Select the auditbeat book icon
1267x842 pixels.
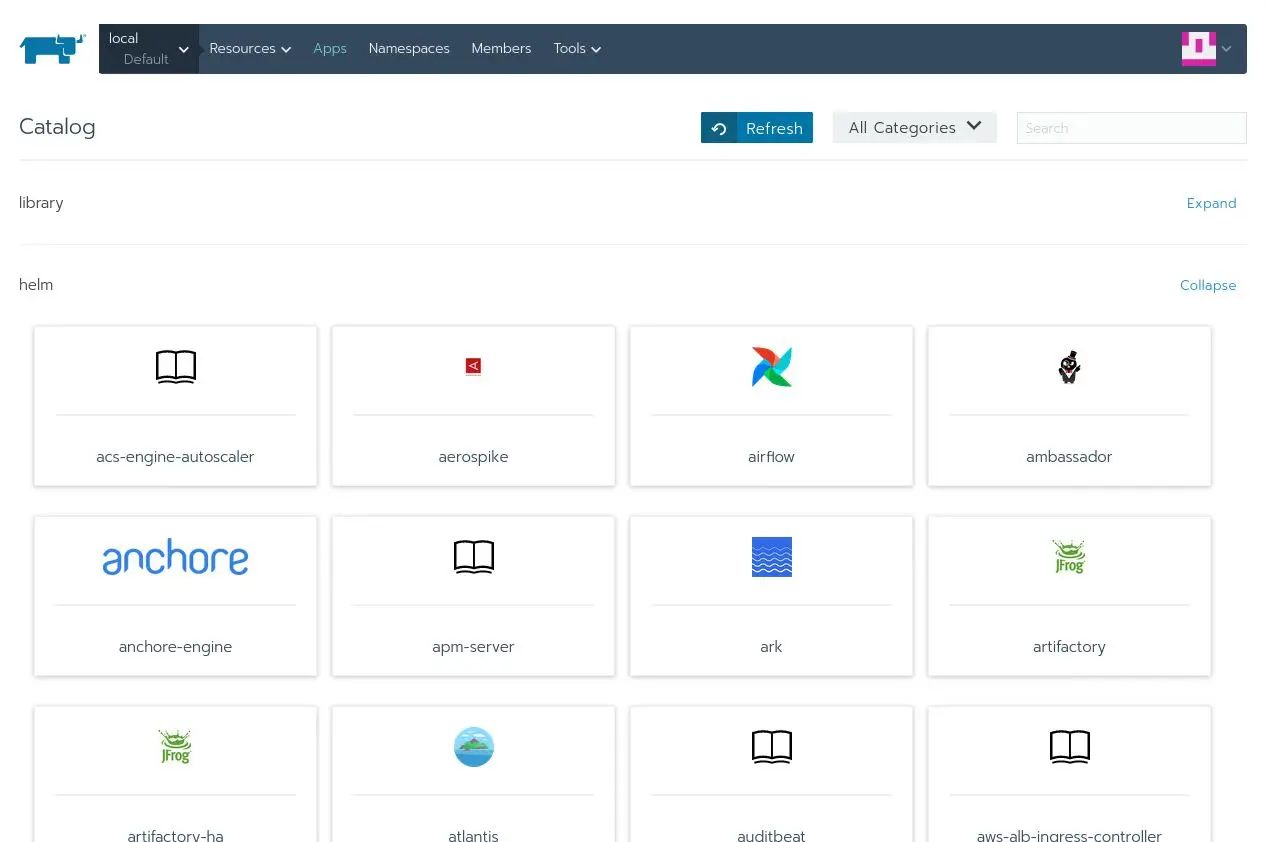(772, 747)
